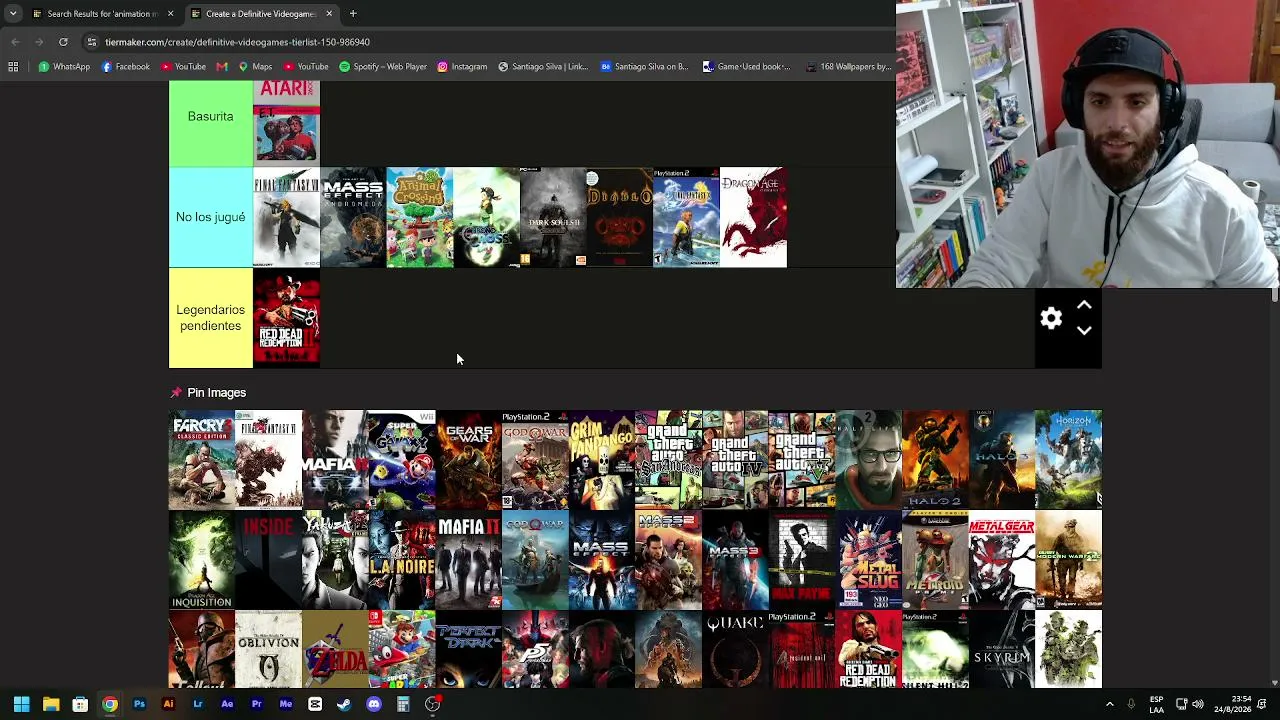Viewport: 1280px width, 720px height.
Task: Show hidden system tray icons
Action: pos(1109,704)
